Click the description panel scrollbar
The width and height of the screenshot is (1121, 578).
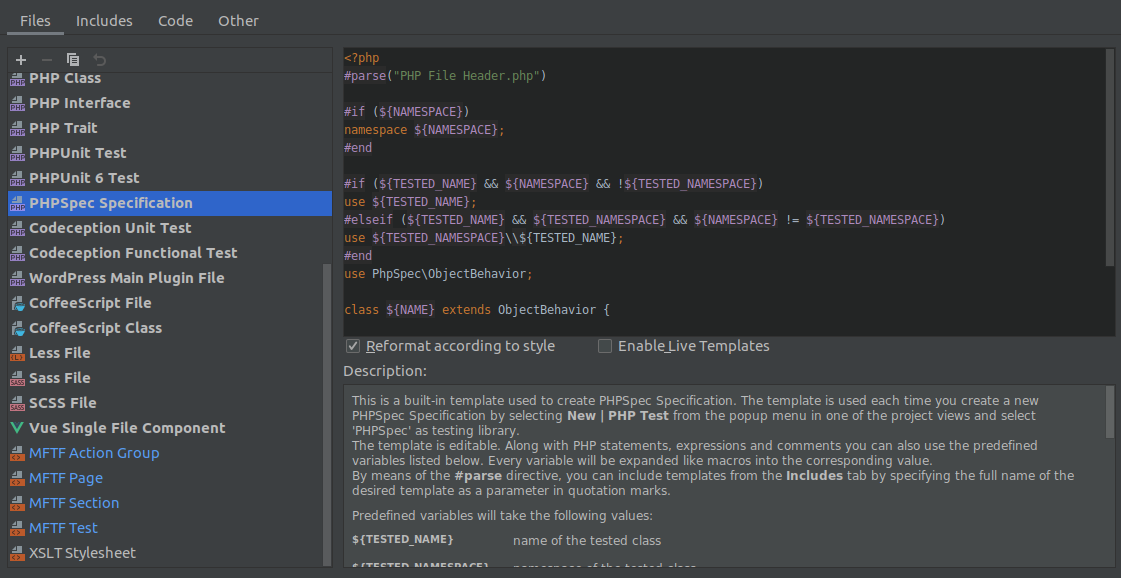(1110, 411)
